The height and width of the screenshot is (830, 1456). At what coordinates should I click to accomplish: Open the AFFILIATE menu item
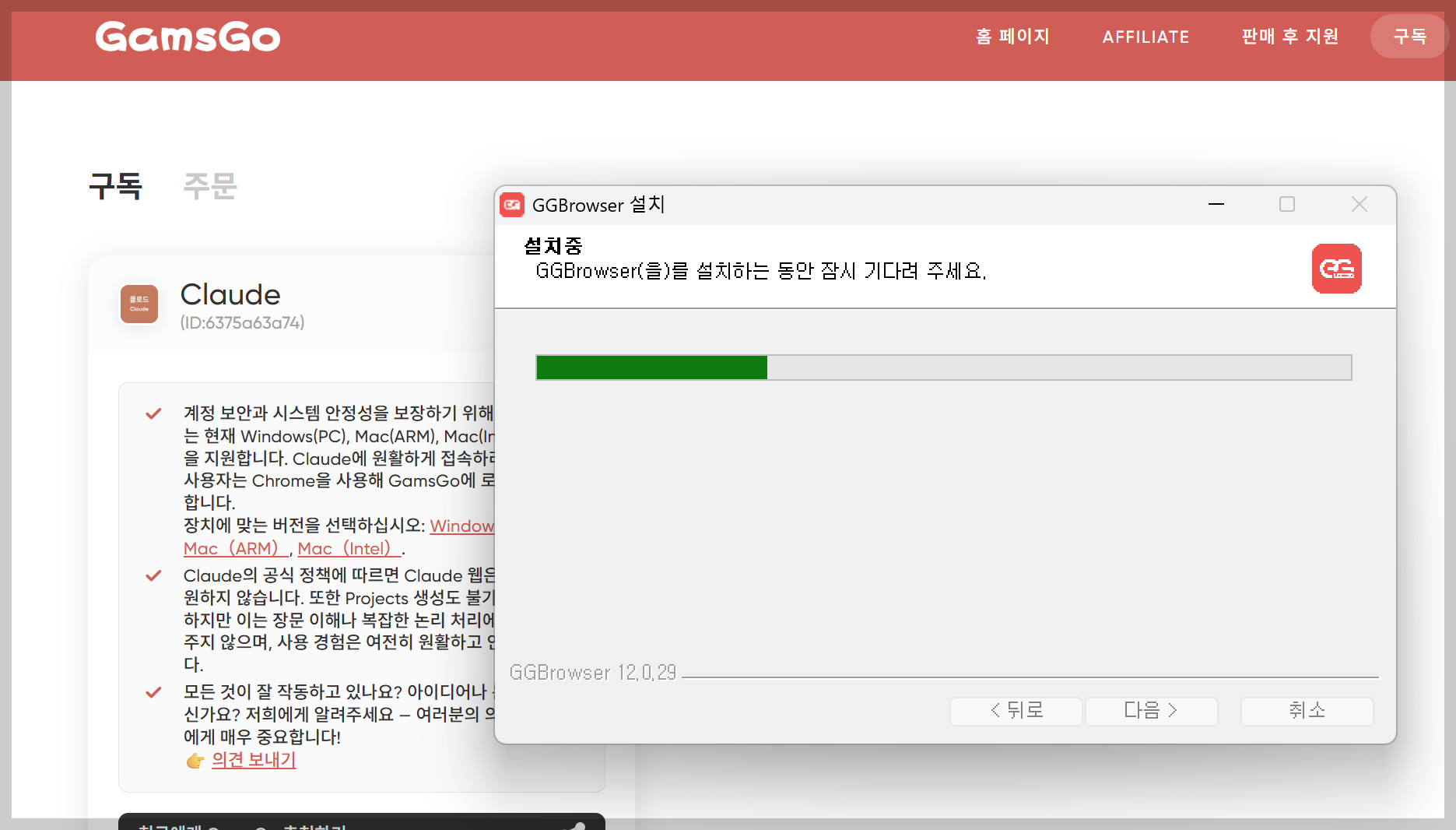(x=1146, y=37)
